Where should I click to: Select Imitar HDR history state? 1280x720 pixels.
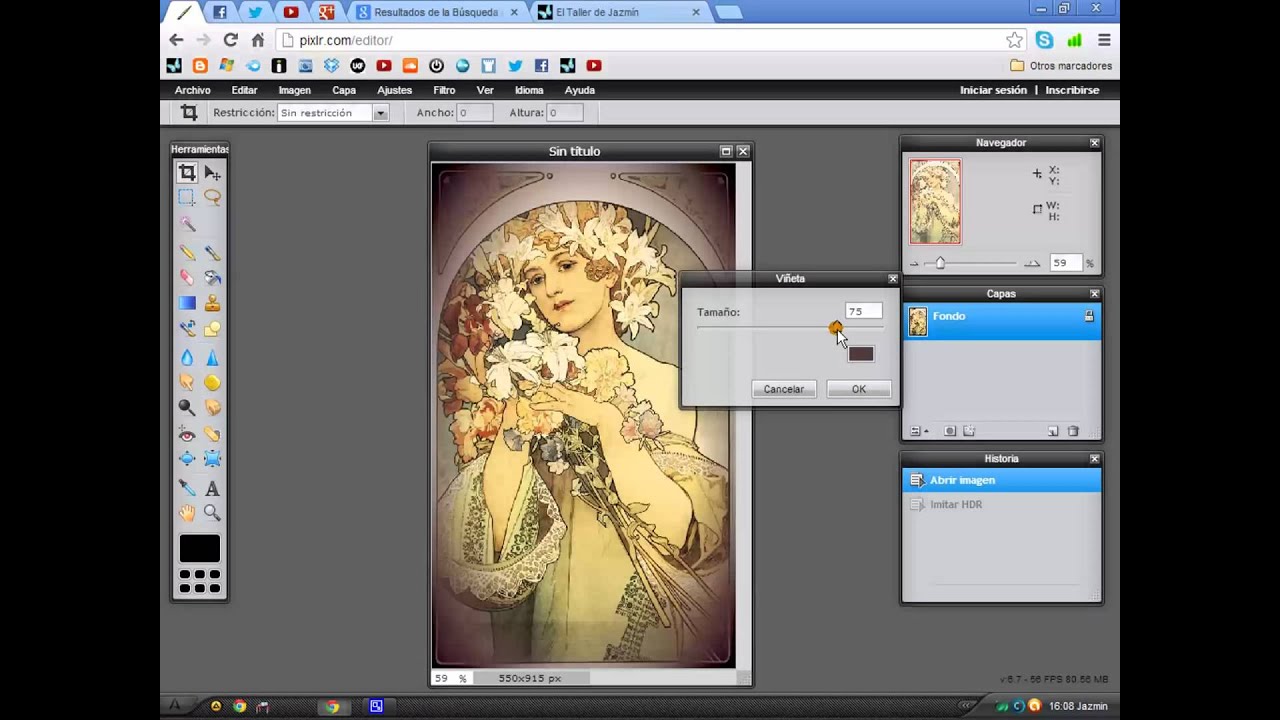(1002, 505)
